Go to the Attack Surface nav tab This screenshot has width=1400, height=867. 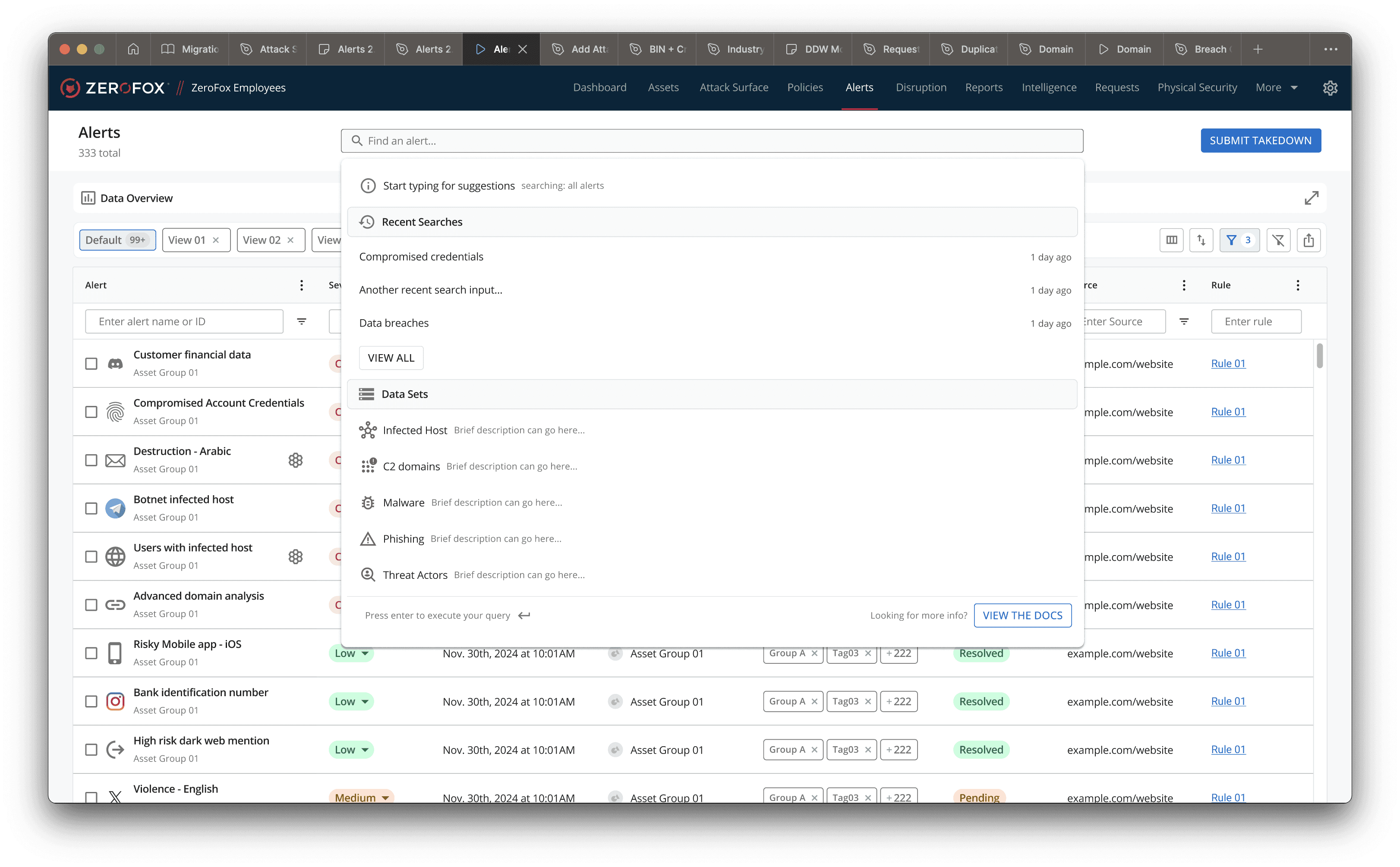point(734,88)
